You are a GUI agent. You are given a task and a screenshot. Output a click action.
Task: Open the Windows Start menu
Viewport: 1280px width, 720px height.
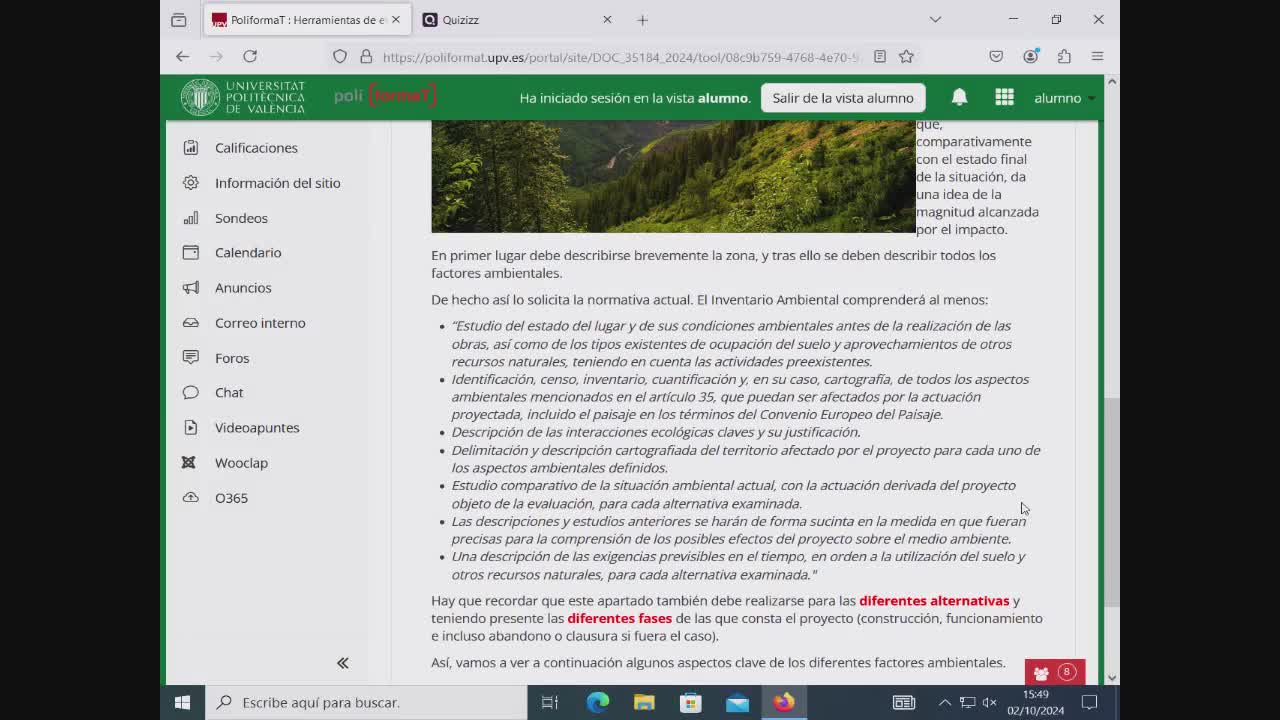(x=182, y=702)
